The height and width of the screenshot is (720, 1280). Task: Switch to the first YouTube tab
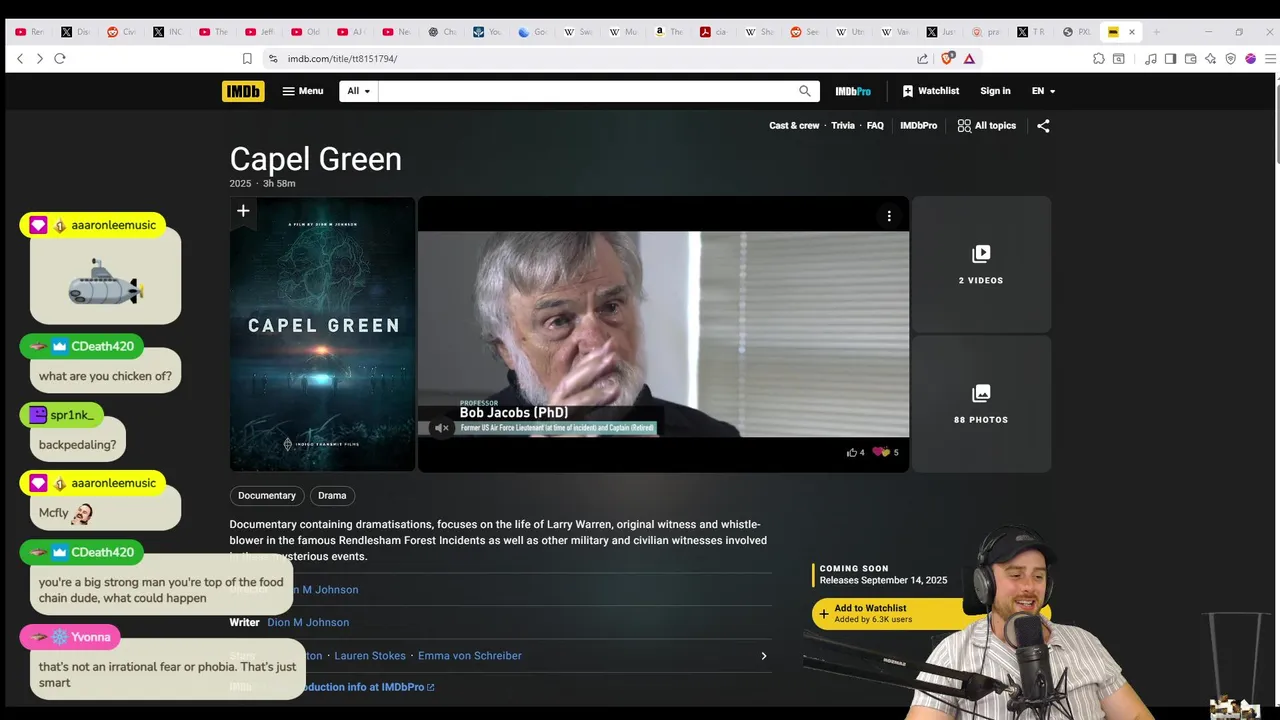[29, 32]
